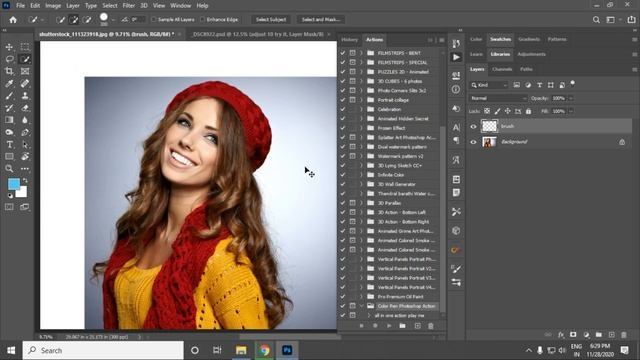Viewport: 640px width, 360px height.
Task: Select the Eraser tool
Action: pyautogui.click(x=25, y=108)
